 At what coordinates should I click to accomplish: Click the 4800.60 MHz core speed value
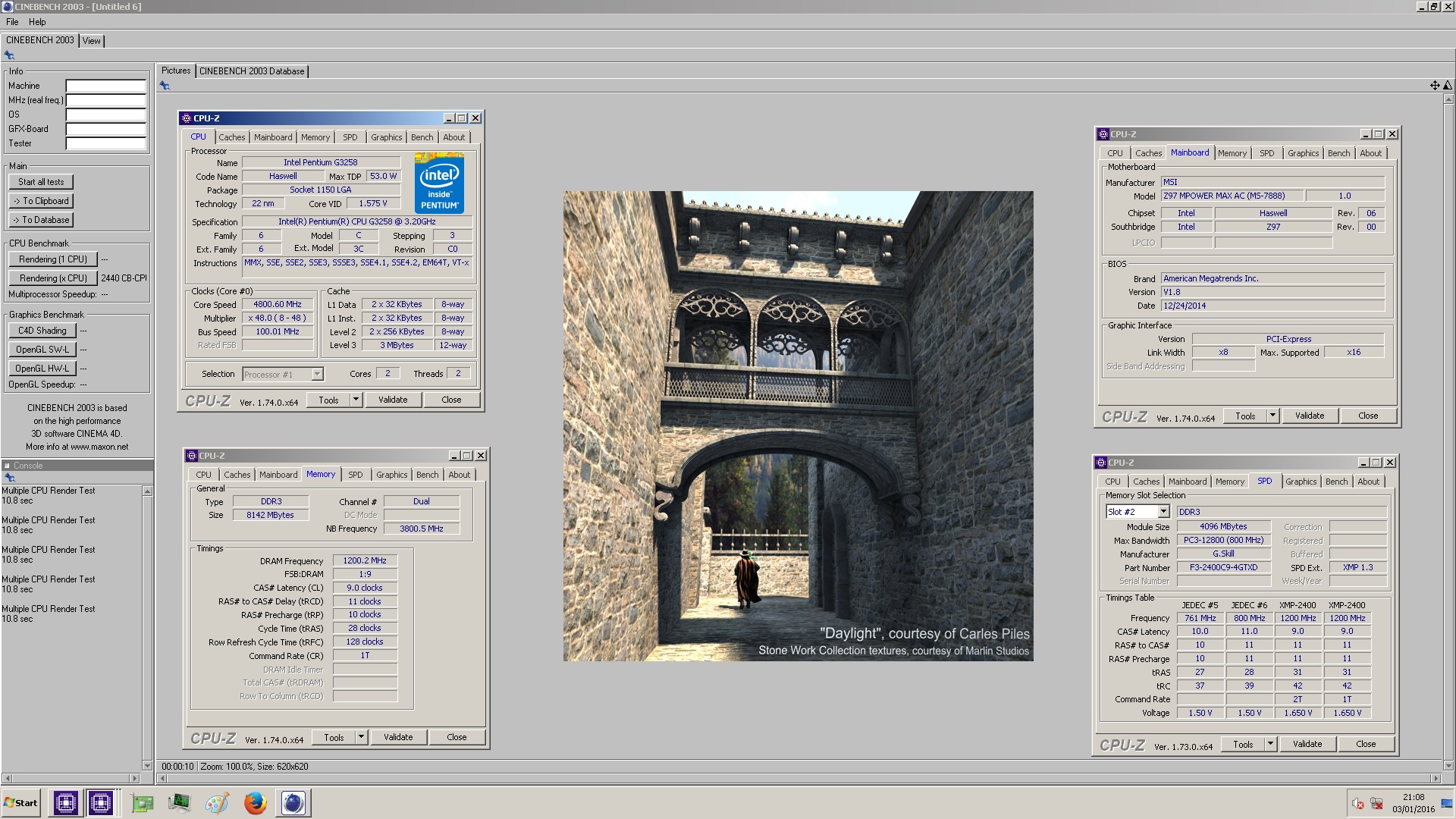click(278, 305)
